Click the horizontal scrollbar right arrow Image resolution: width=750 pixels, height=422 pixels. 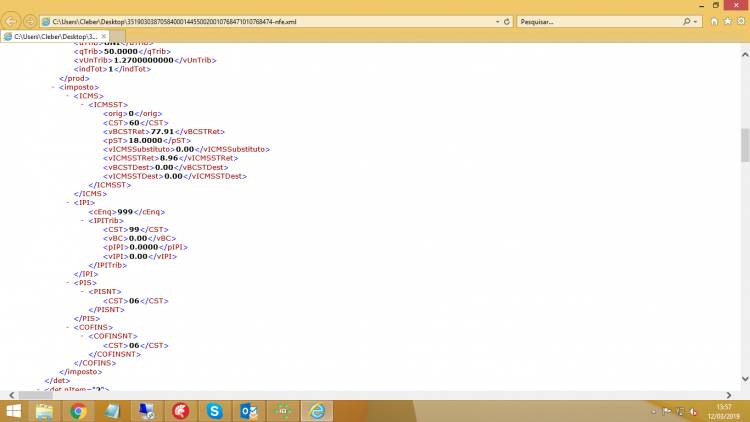tap(728, 395)
